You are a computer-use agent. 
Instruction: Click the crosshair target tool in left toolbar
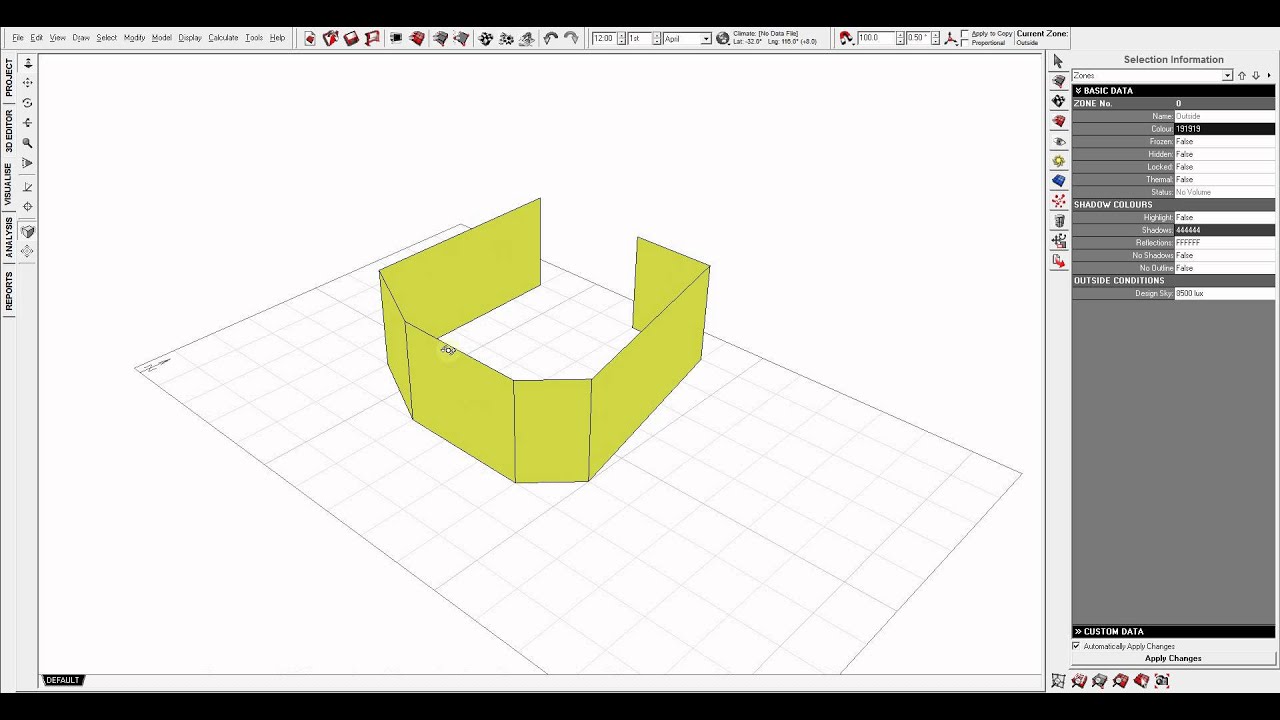click(x=27, y=207)
